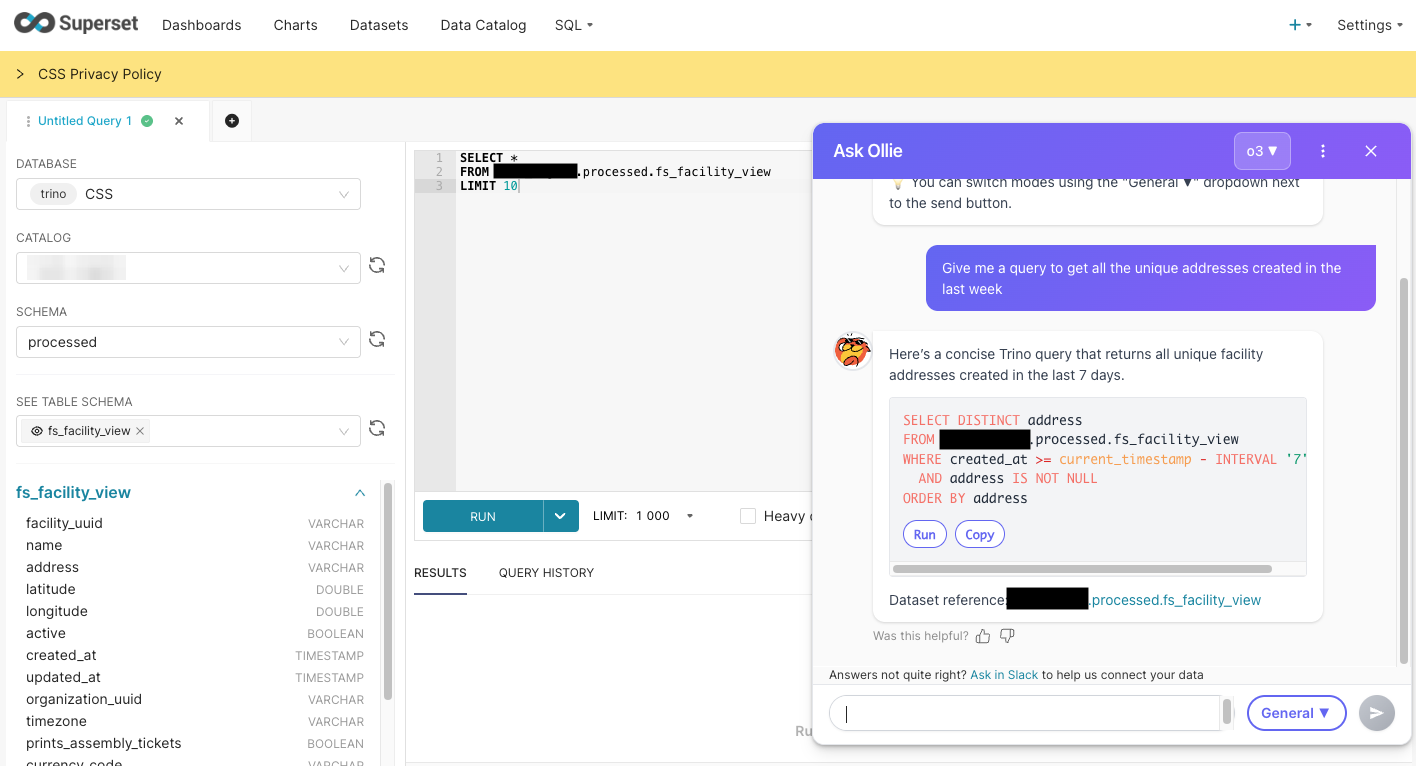Copy Ollie's suggested query

click(x=980, y=534)
